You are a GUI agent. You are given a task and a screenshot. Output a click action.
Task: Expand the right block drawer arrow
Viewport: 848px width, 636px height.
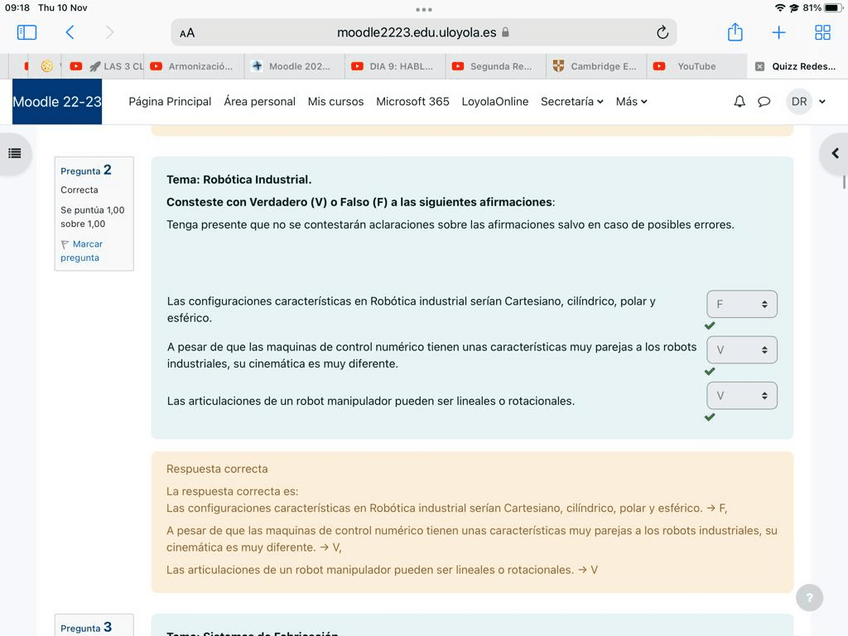pos(834,153)
